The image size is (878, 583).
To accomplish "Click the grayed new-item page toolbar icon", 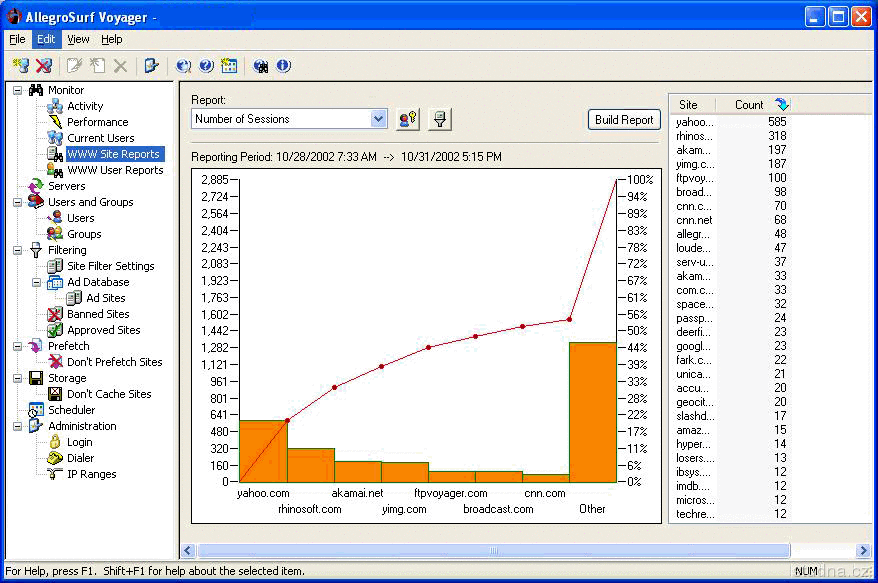I will (97, 66).
